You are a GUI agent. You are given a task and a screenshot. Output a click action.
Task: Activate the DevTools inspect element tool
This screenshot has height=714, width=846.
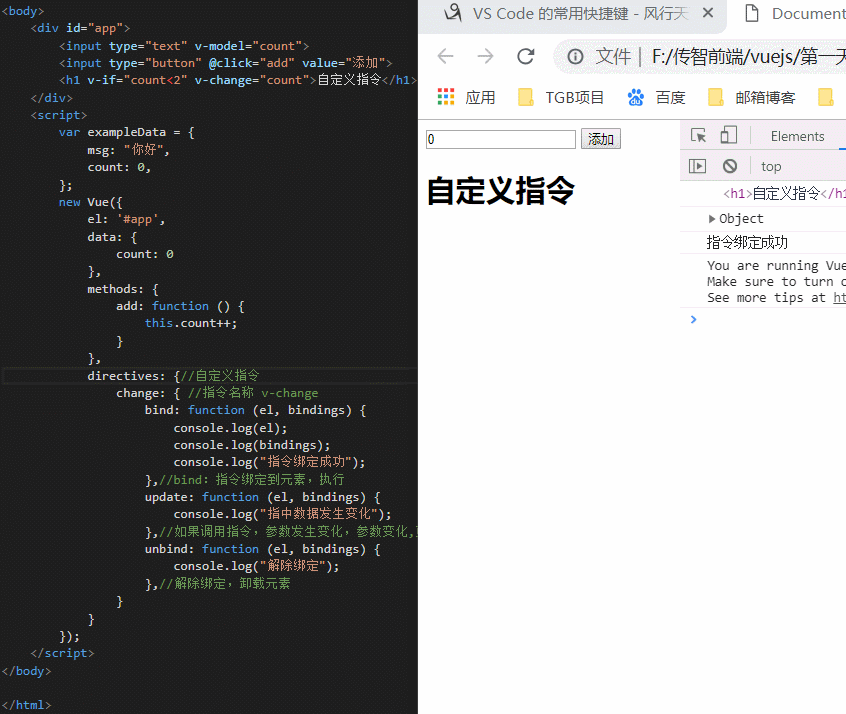(x=698, y=135)
